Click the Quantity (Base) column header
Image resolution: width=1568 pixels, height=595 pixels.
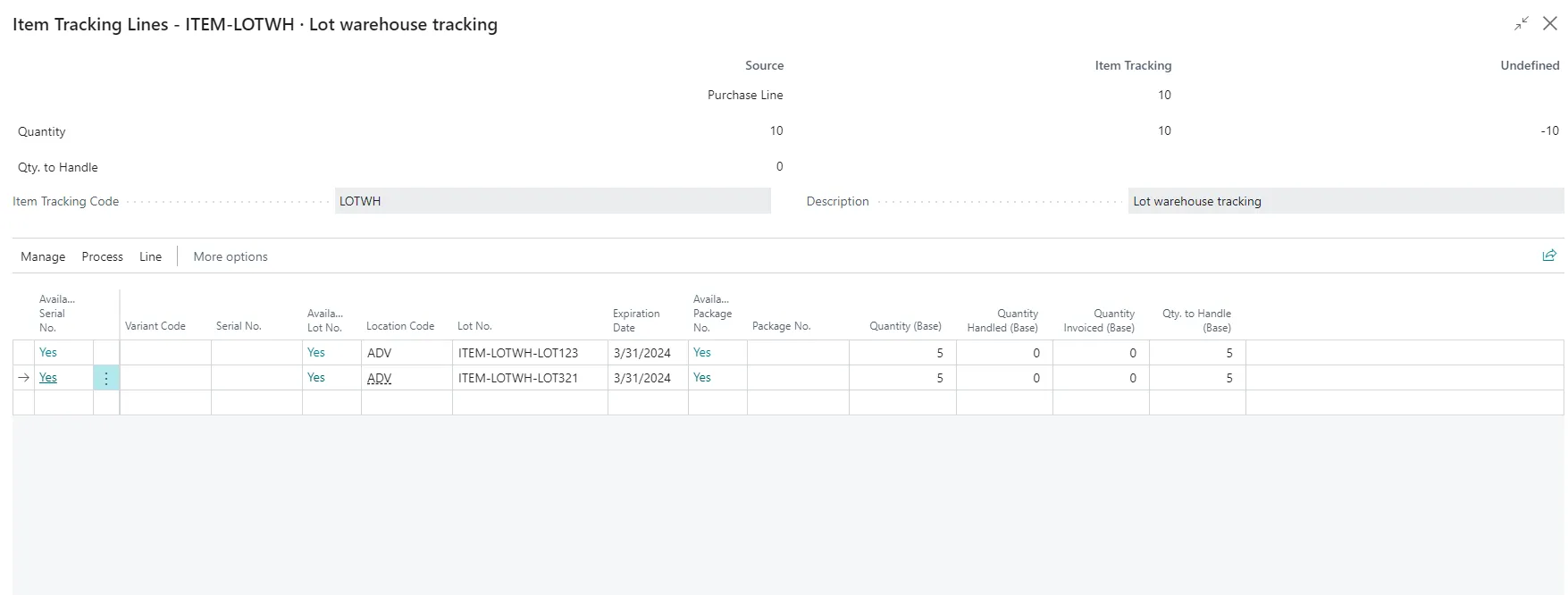coord(904,326)
